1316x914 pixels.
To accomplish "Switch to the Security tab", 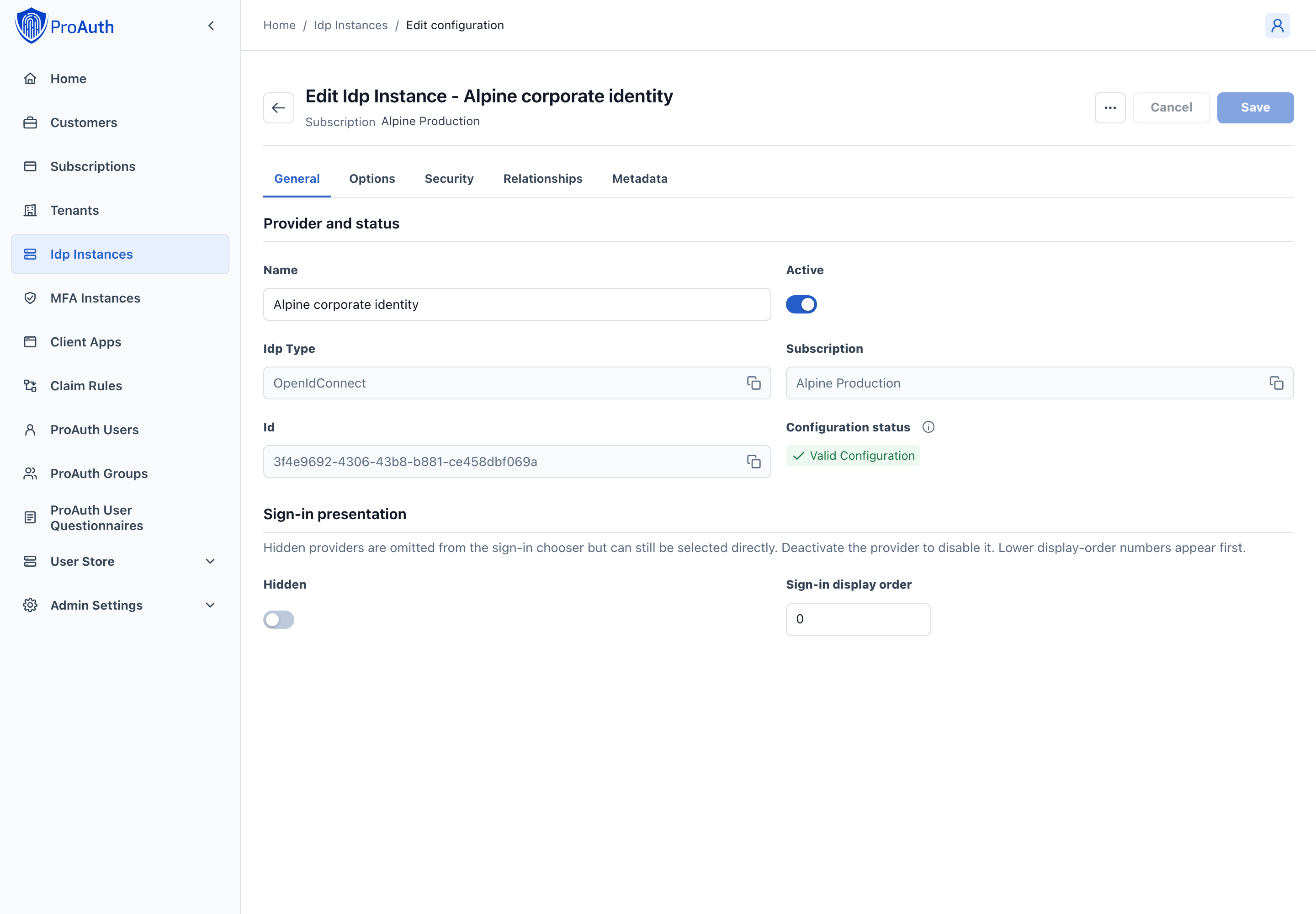I will [449, 179].
